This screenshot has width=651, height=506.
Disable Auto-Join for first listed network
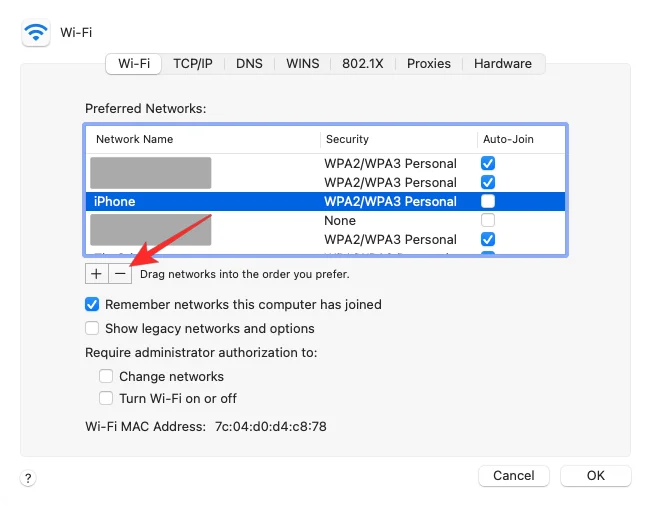click(x=488, y=163)
